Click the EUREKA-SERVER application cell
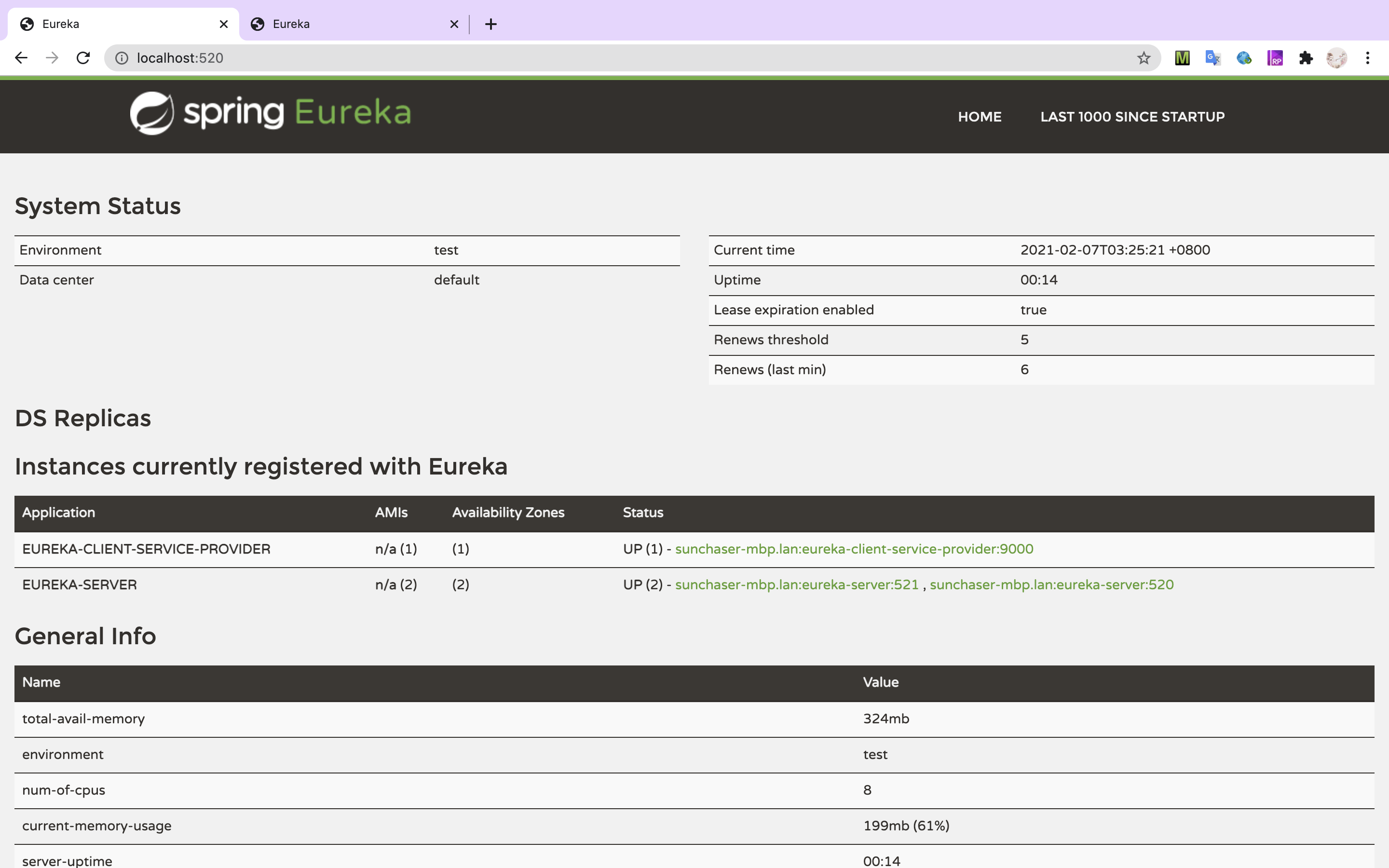 click(79, 584)
